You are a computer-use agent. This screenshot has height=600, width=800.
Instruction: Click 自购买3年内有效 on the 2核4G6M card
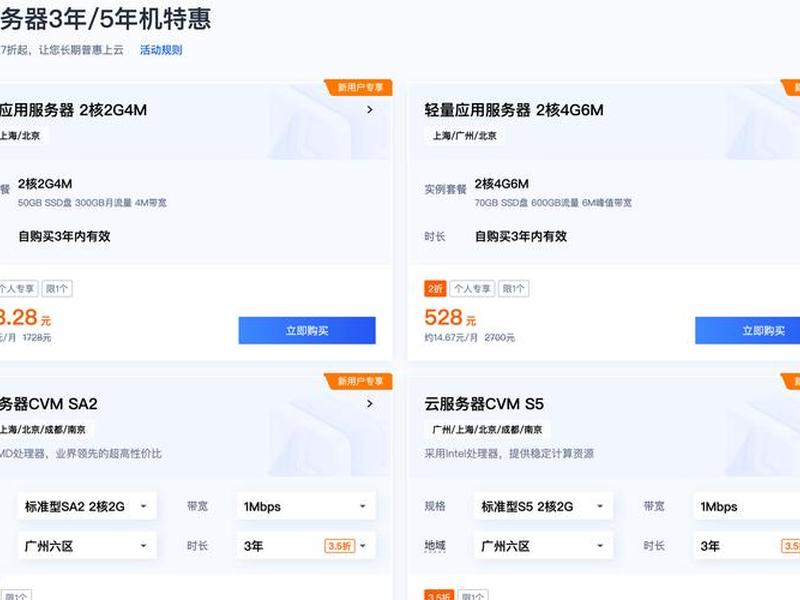pos(521,236)
